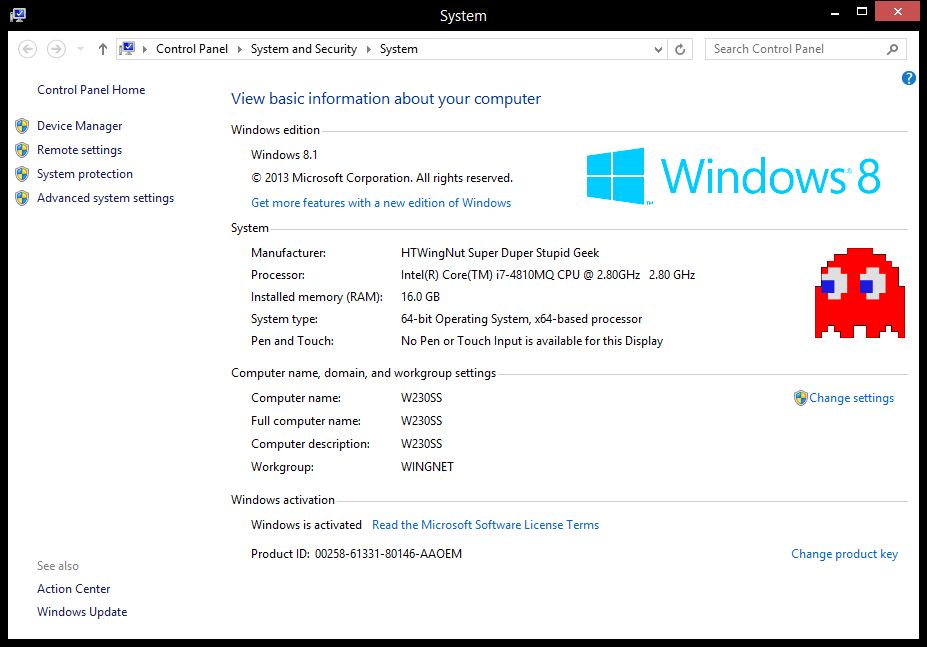Click W230SS value beside Full computer name
927x647 pixels.
pyautogui.click(x=422, y=421)
